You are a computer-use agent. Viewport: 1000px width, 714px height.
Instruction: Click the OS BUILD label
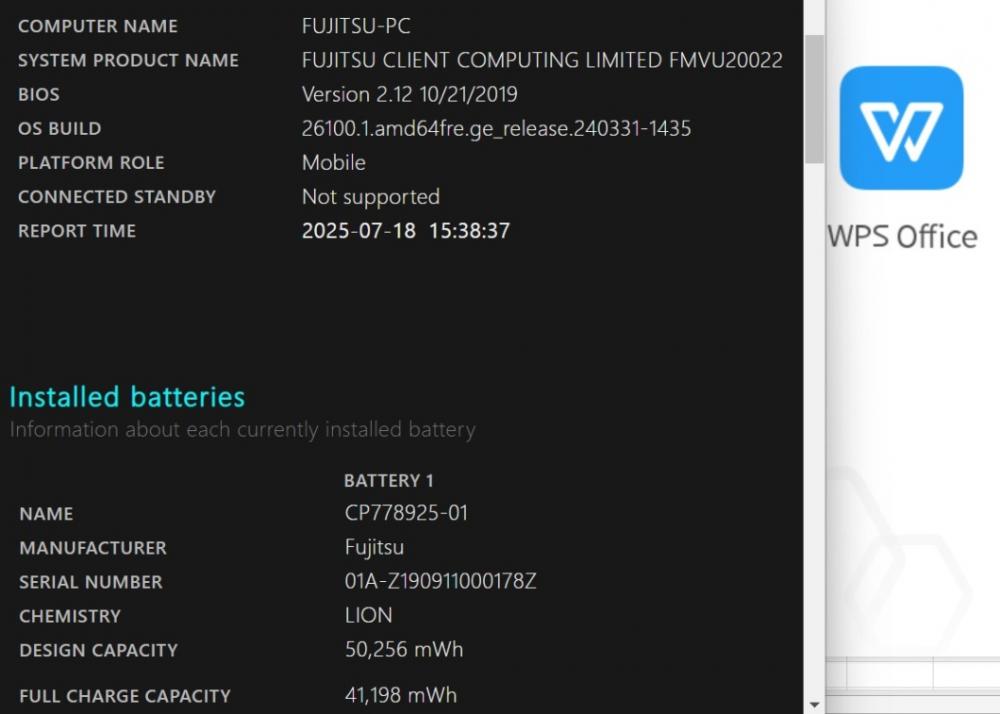(59, 129)
